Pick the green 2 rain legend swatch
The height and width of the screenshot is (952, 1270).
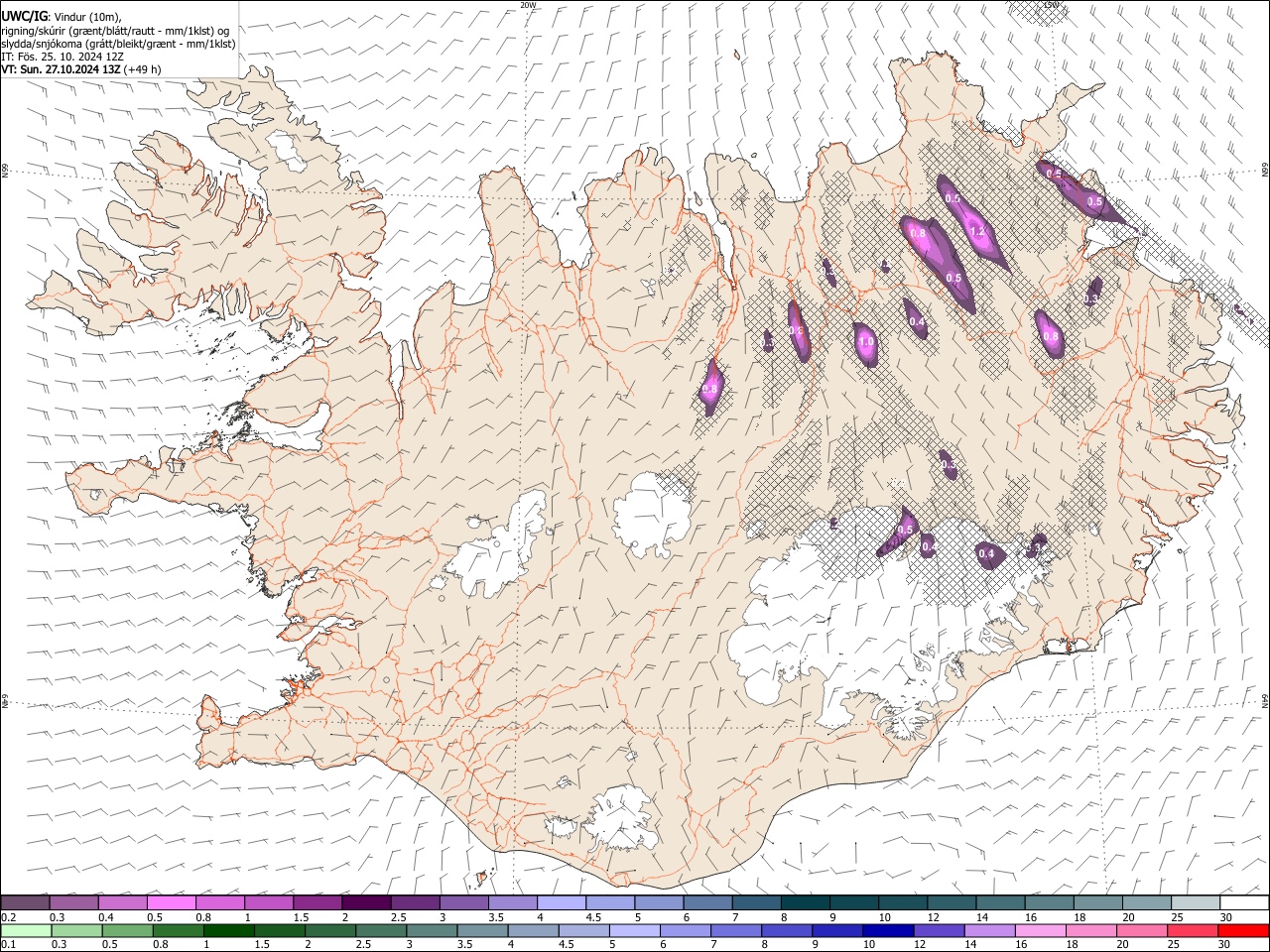coord(330,930)
